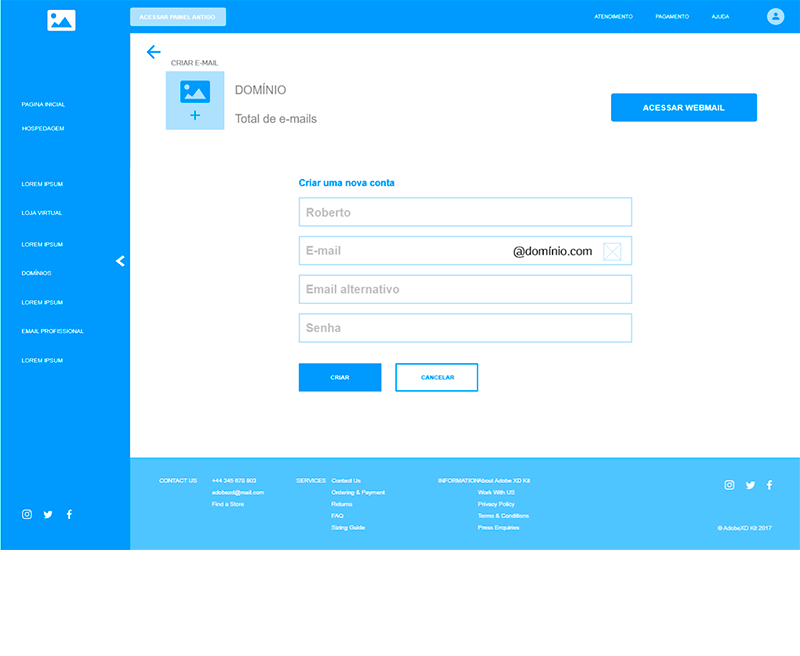Collapse the sidebar with the chevron arrow
800x656 pixels.
(120, 261)
